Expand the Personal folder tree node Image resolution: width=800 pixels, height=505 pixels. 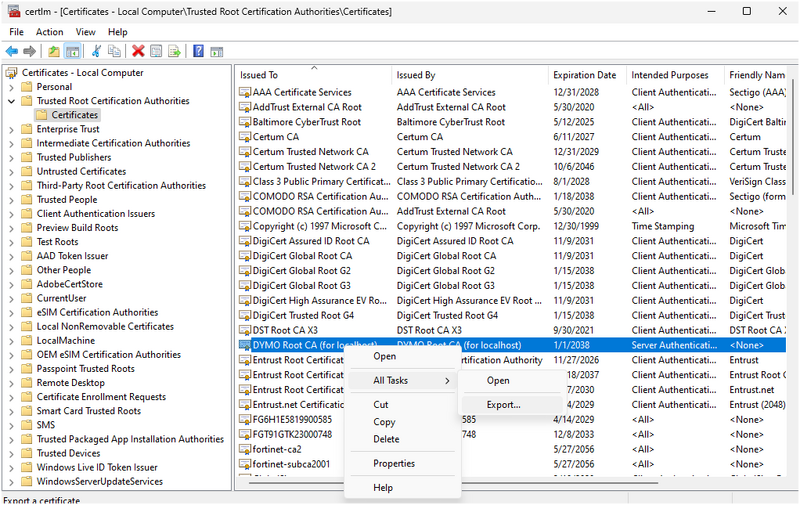pyautogui.click(x=11, y=87)
